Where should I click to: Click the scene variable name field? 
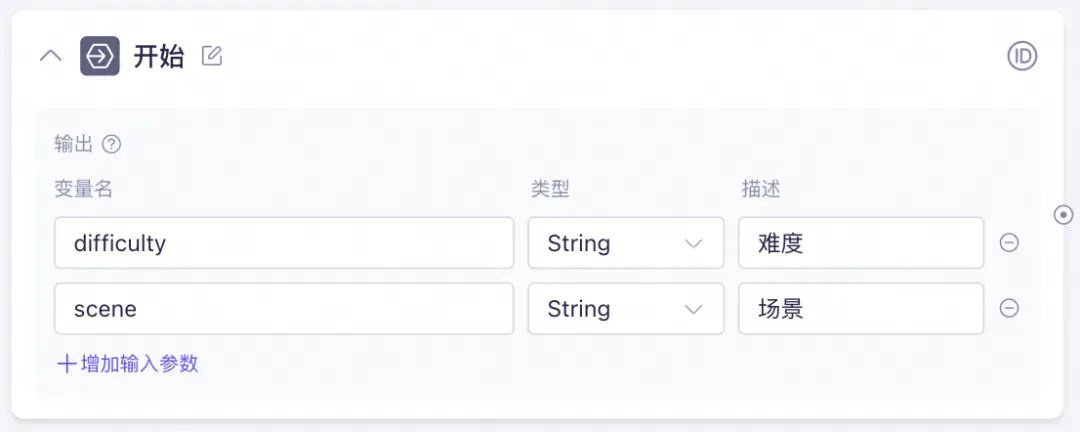pos(284,309)
